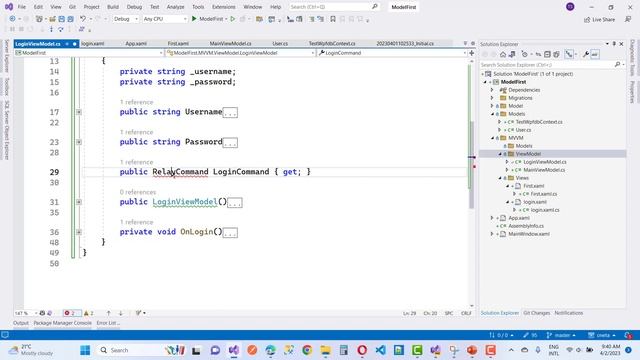Click the File Explorer taskbar icon
The image size is (640, 360).
coord(325,350)
